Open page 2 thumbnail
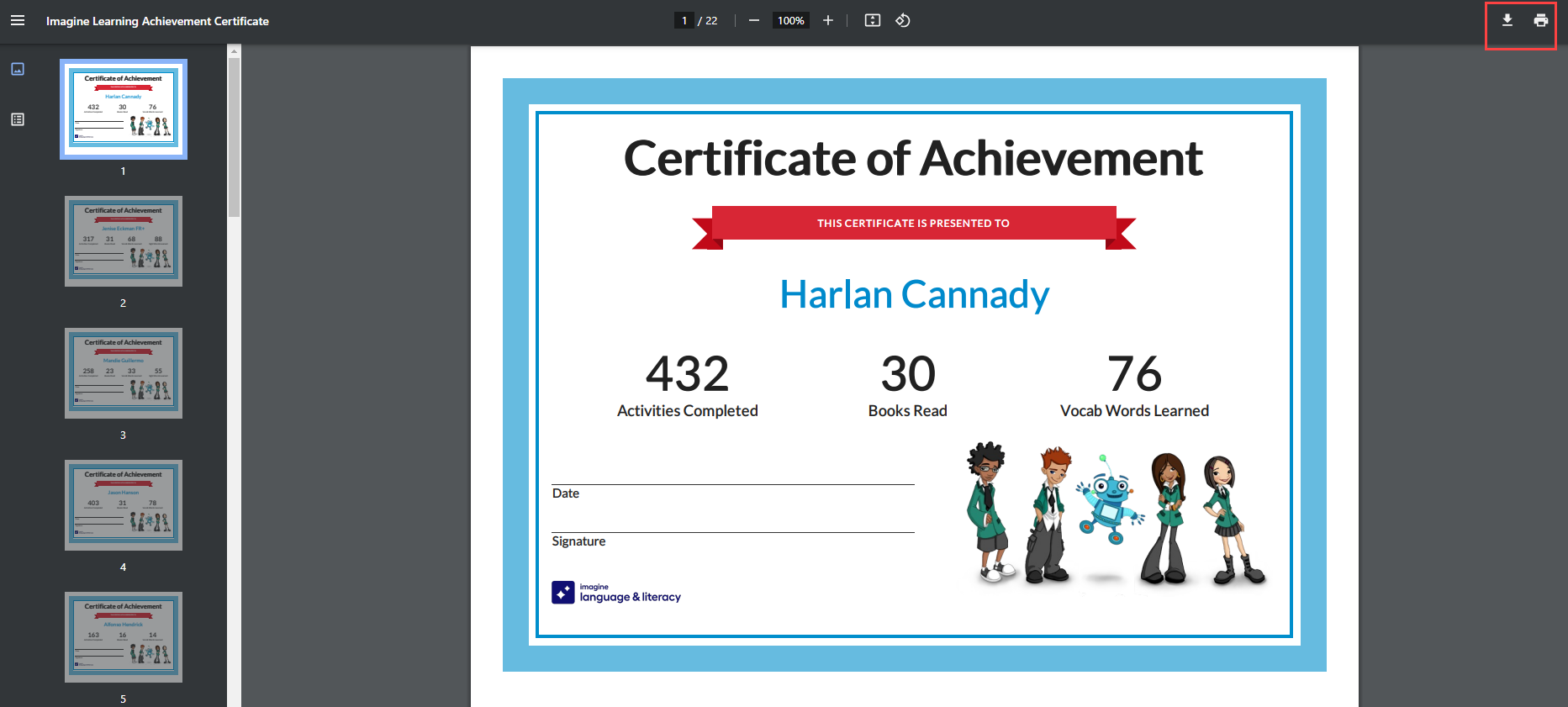This screenshot has height=707, width=1568. (124, 241)
